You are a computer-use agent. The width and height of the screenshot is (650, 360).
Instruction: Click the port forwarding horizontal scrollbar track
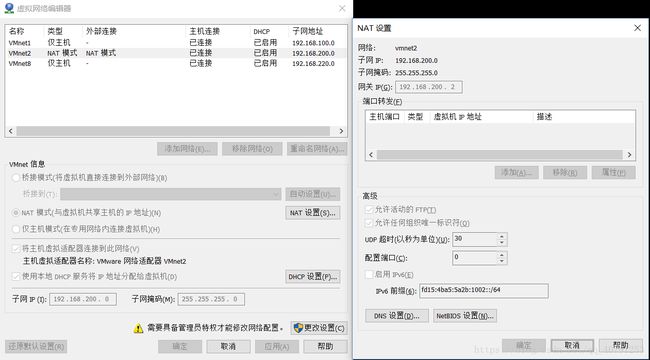pyautogui.click(x=500, y=155)
